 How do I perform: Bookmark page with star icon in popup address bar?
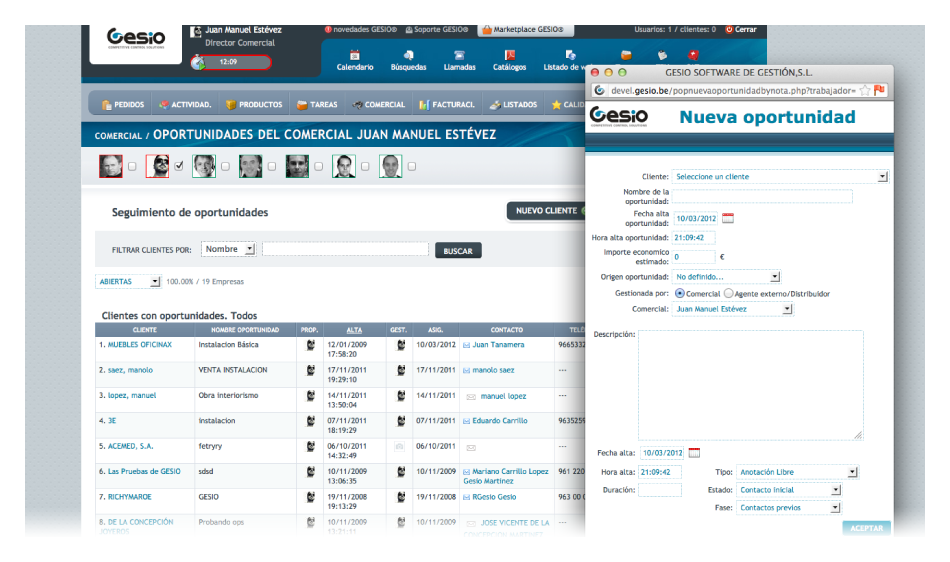pyautogui.click(x=865, y=90)
